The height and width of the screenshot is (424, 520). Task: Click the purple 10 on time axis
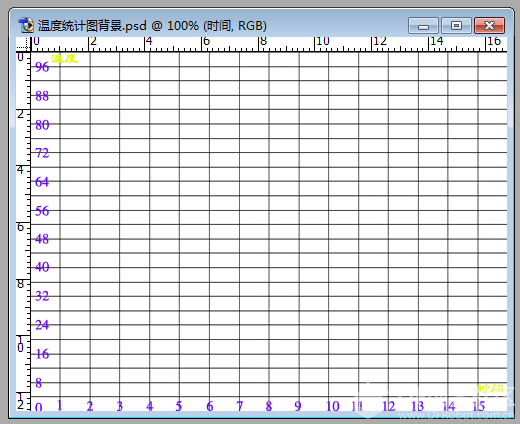[x=333, y=406]
